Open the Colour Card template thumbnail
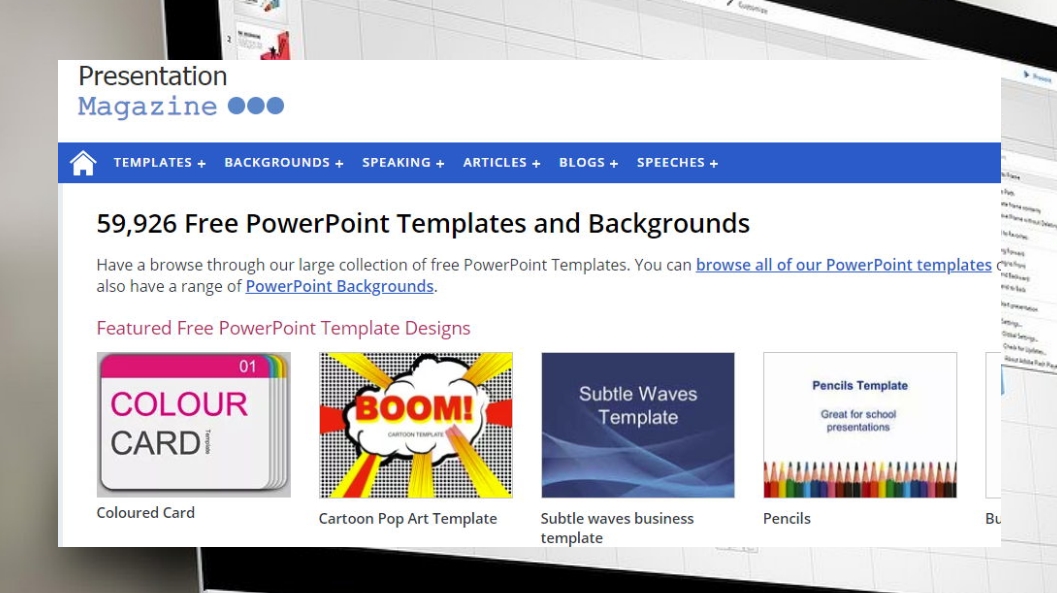Viewport: 1057px width, 593px height. (193, 425)
